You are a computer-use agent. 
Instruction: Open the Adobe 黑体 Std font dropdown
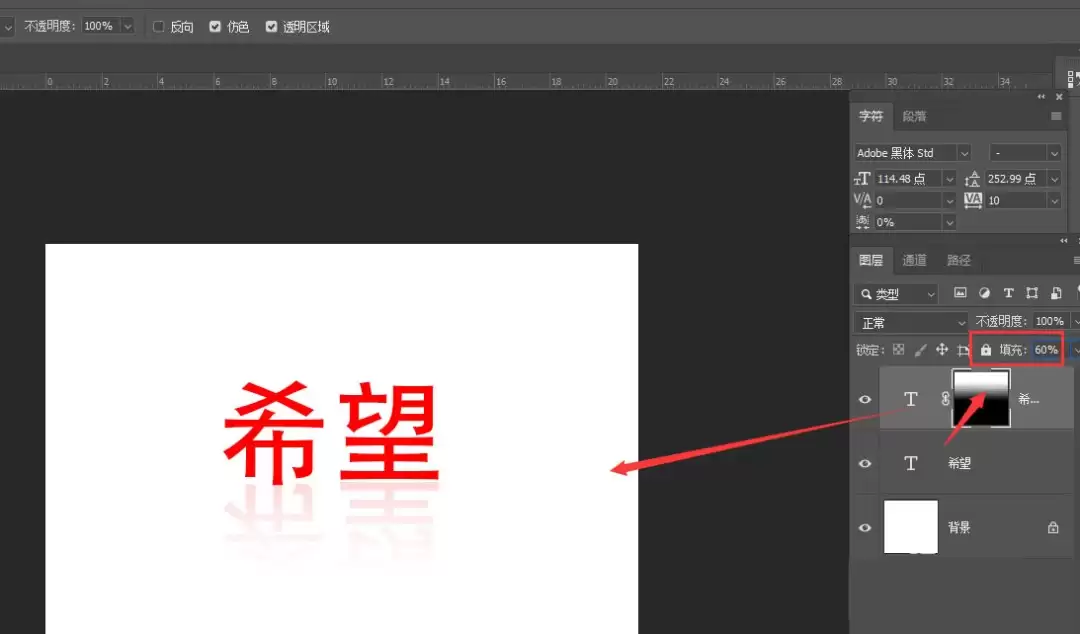click(x=913, y=152)
